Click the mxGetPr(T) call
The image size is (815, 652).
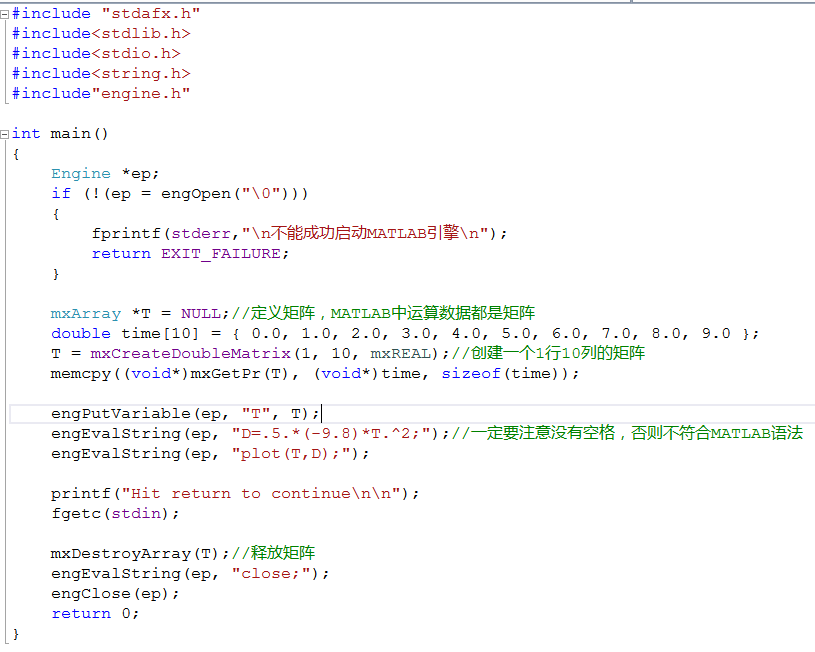pos(239,374)
